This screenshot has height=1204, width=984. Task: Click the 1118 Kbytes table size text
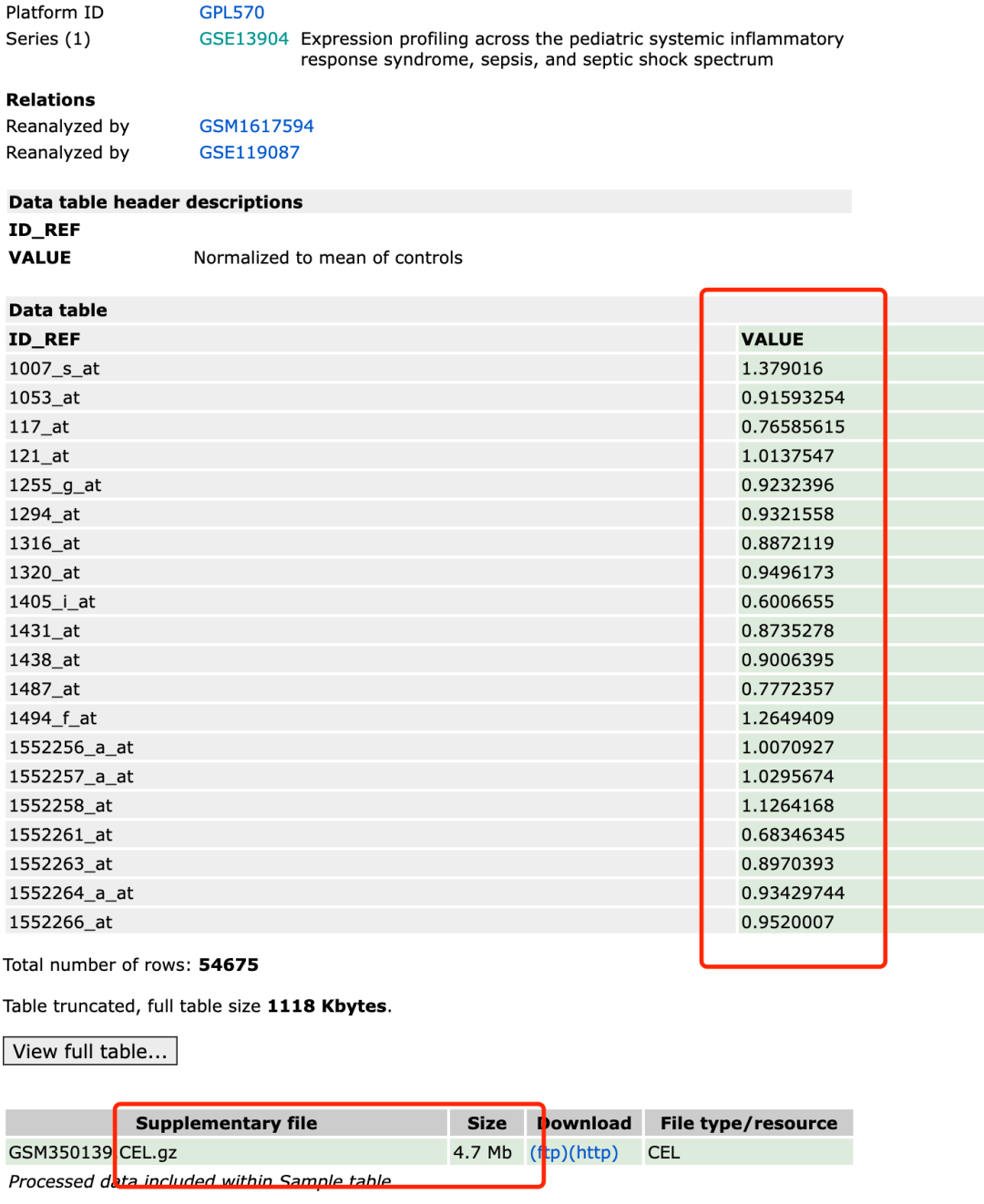[327, 1006]
